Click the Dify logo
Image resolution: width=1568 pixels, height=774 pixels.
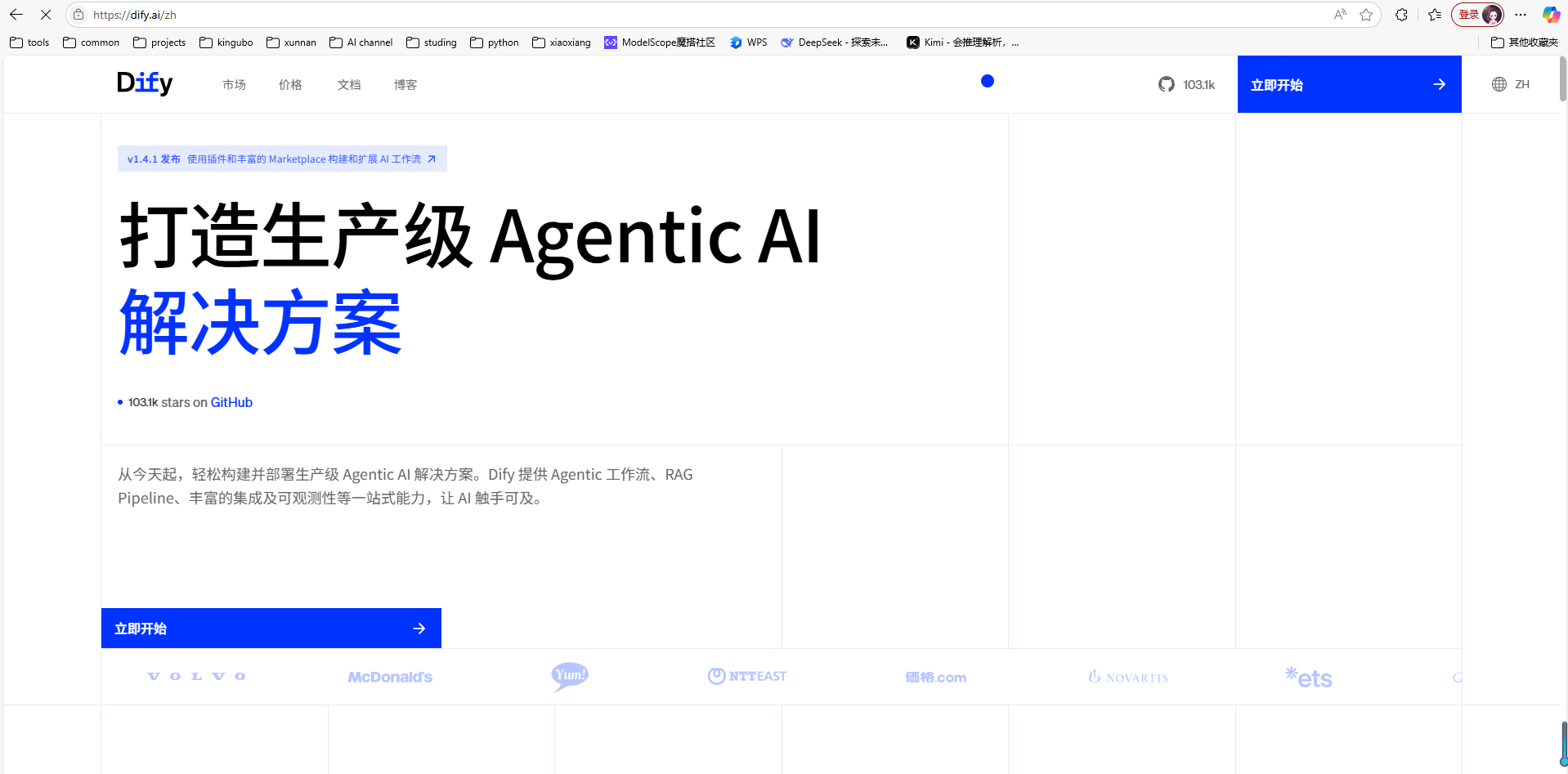click(145, 83)
